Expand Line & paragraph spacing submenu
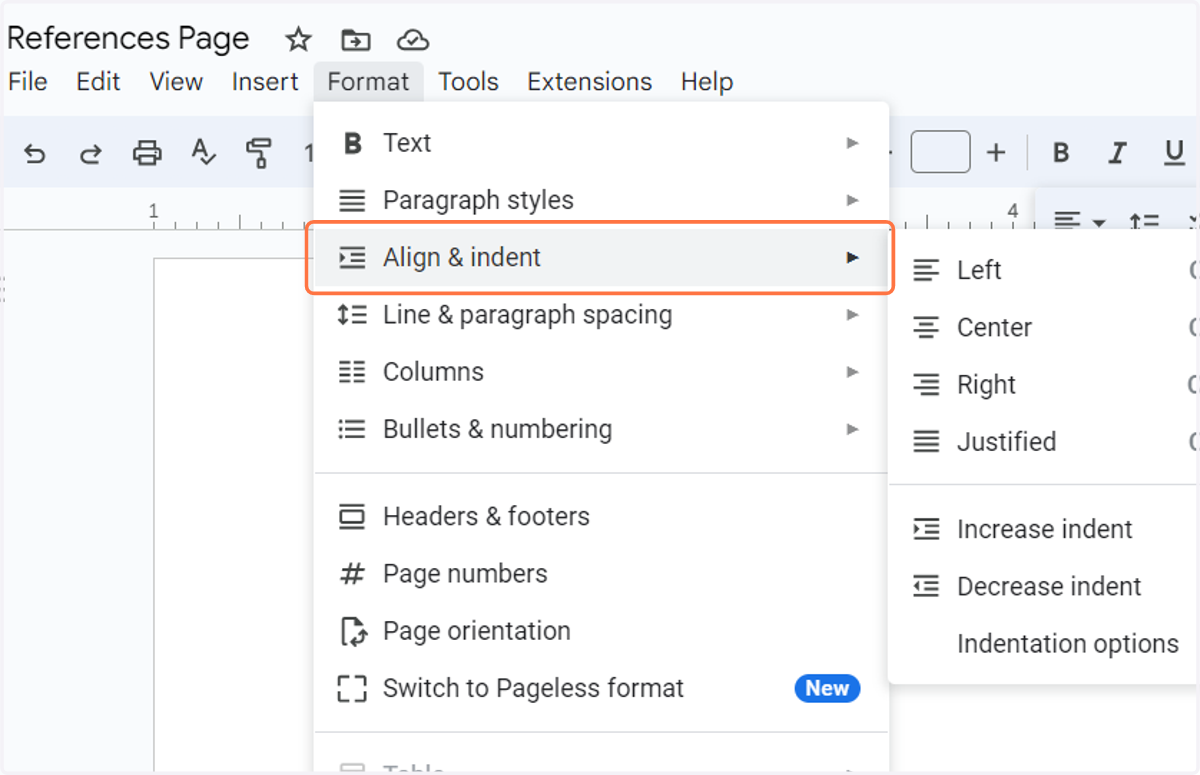This screenshot has width=1200, height=775. (601, 315)
